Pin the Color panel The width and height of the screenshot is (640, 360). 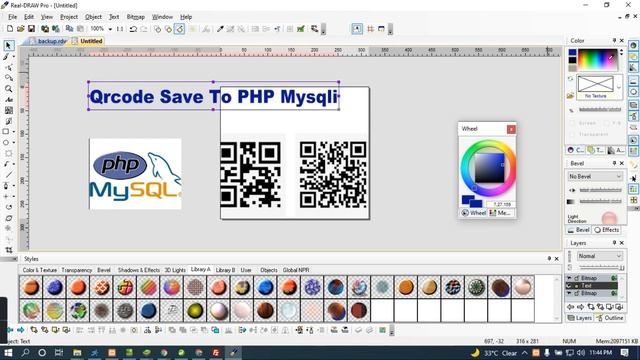(614, 40)
